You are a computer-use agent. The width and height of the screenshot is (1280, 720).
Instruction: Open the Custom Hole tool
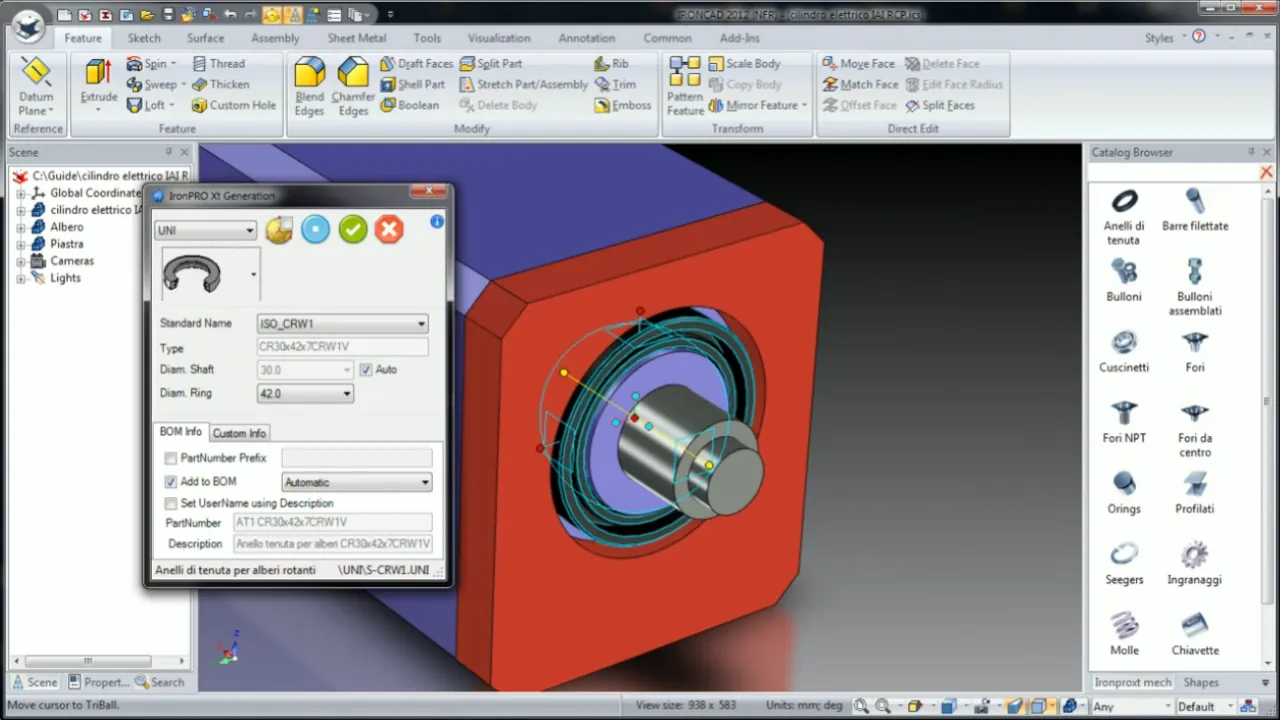234,105
